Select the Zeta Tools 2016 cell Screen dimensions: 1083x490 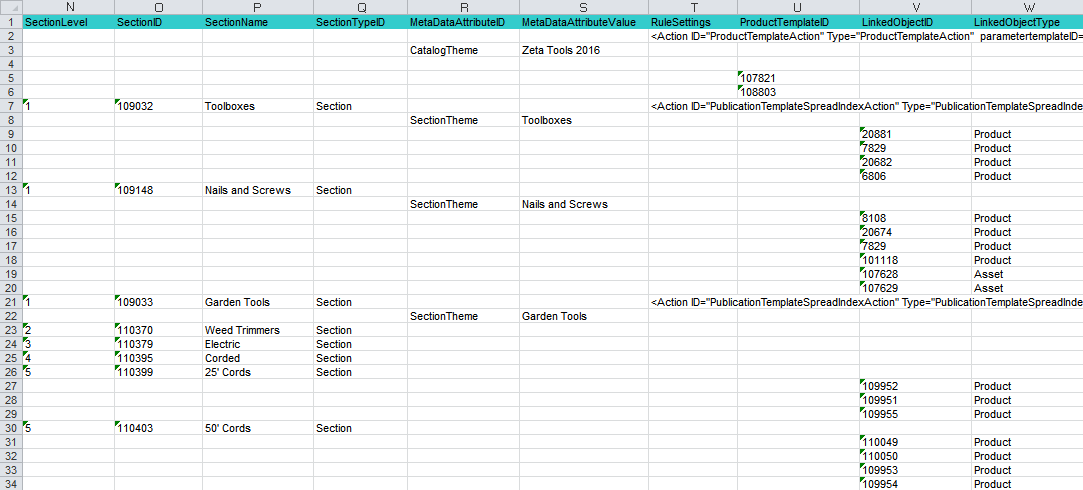(x=584, y=50)
